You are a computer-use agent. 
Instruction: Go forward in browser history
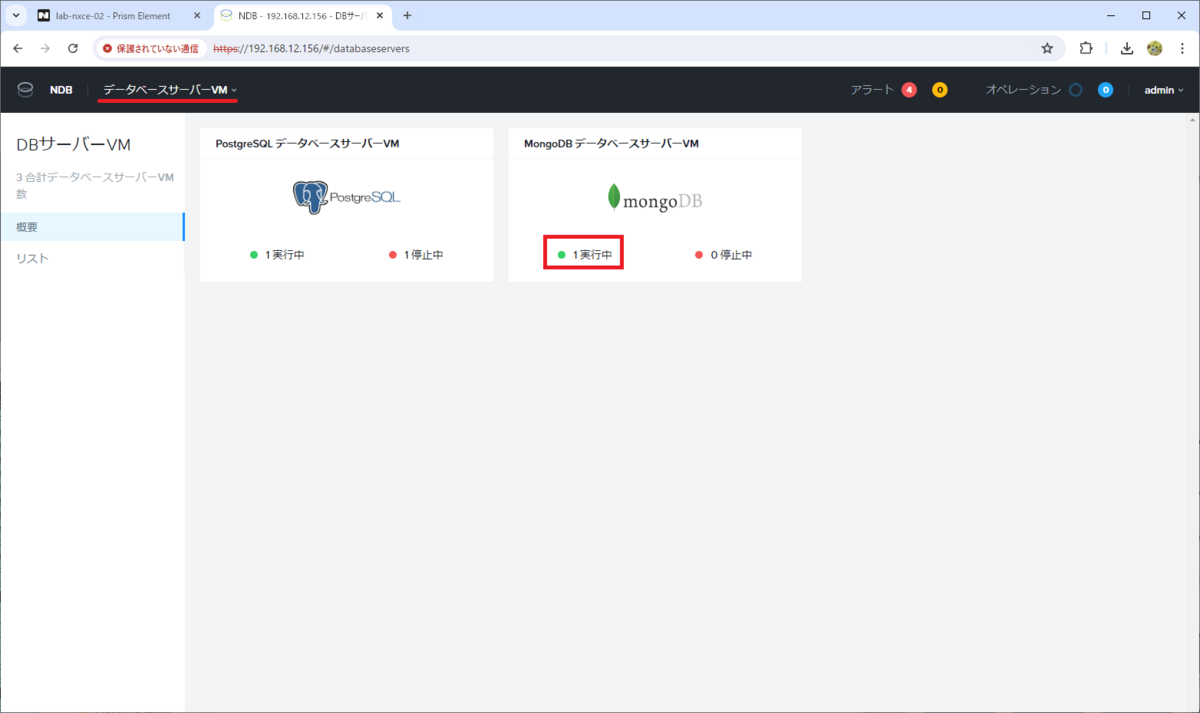[45, 48]
